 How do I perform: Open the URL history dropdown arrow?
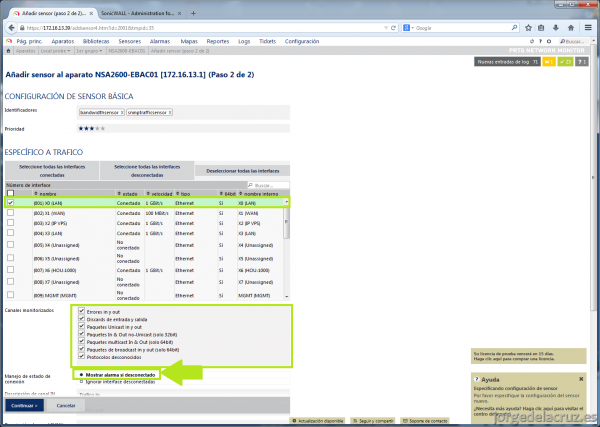386,28
